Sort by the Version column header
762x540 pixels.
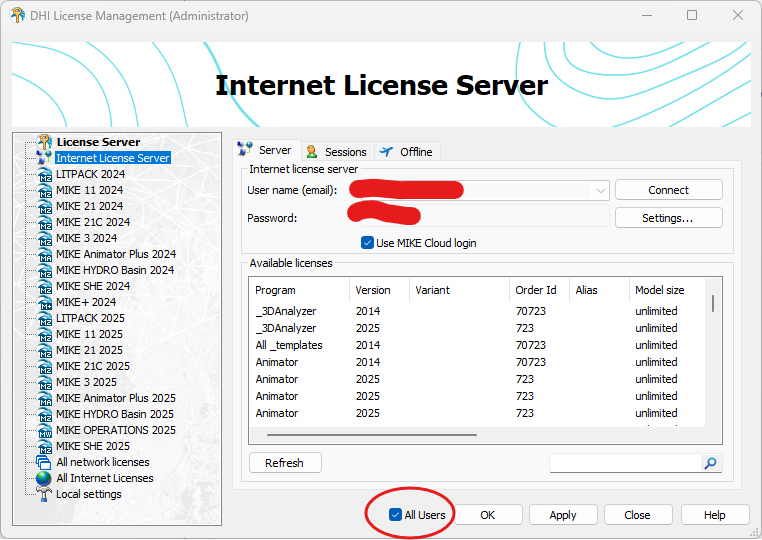(379, 290)
